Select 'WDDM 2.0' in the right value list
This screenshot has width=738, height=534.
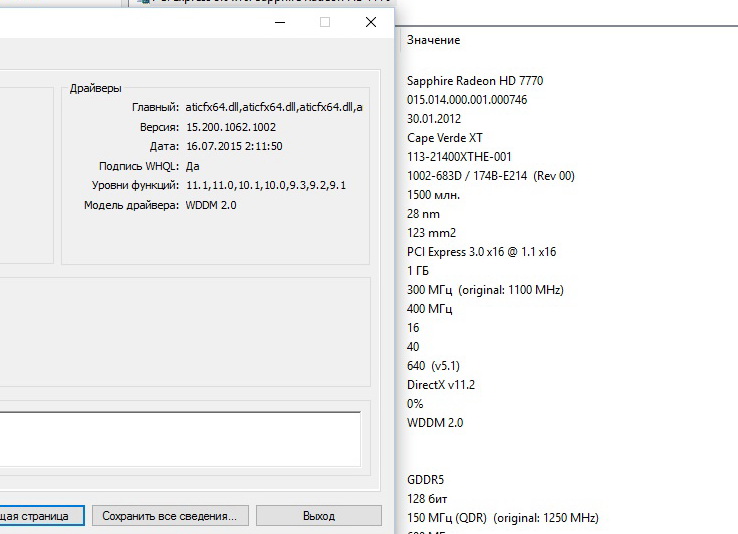[435, 423]
